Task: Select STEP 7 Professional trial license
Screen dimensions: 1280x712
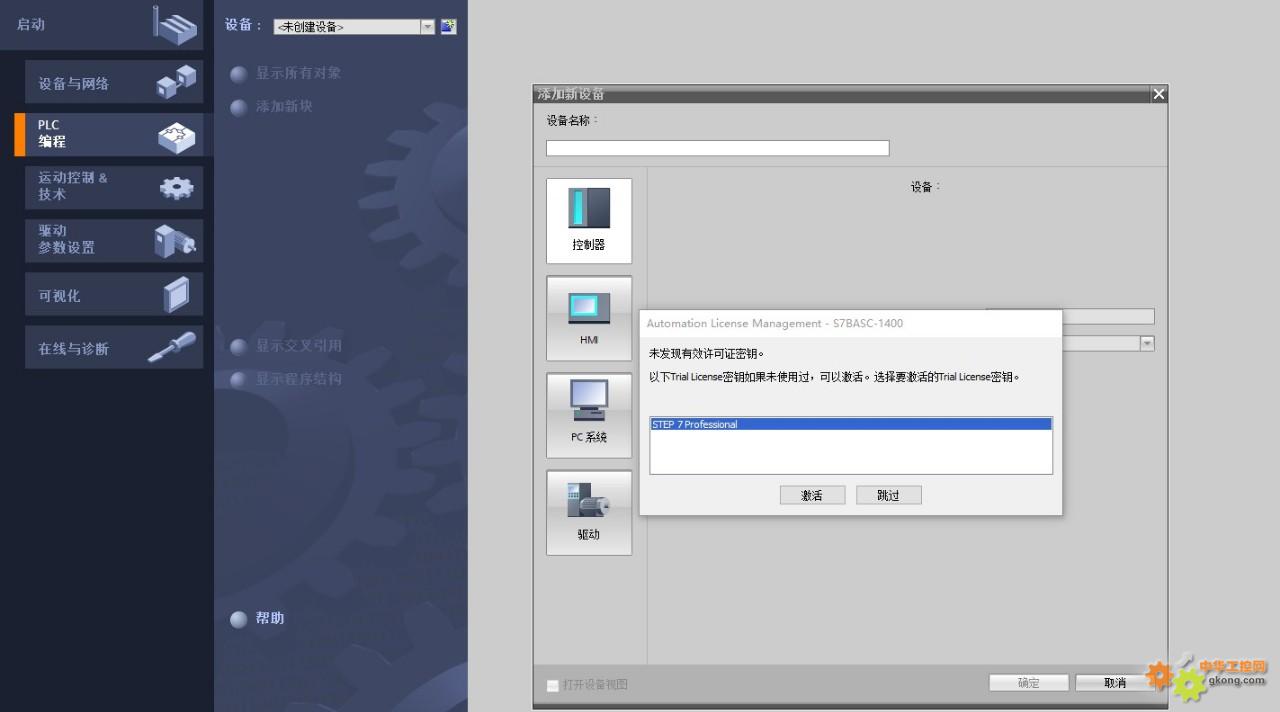Action: 851,424
